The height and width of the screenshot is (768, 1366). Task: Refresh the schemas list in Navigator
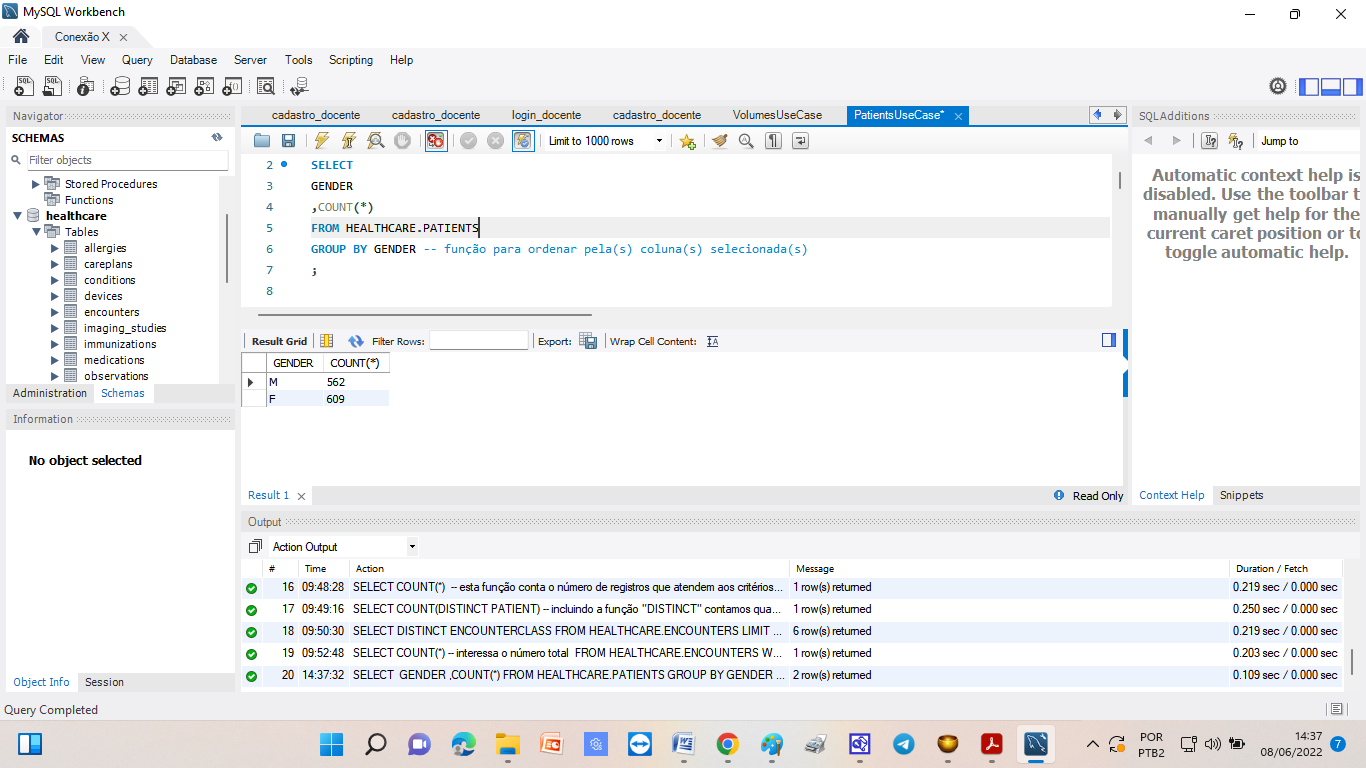coord(217,138)
